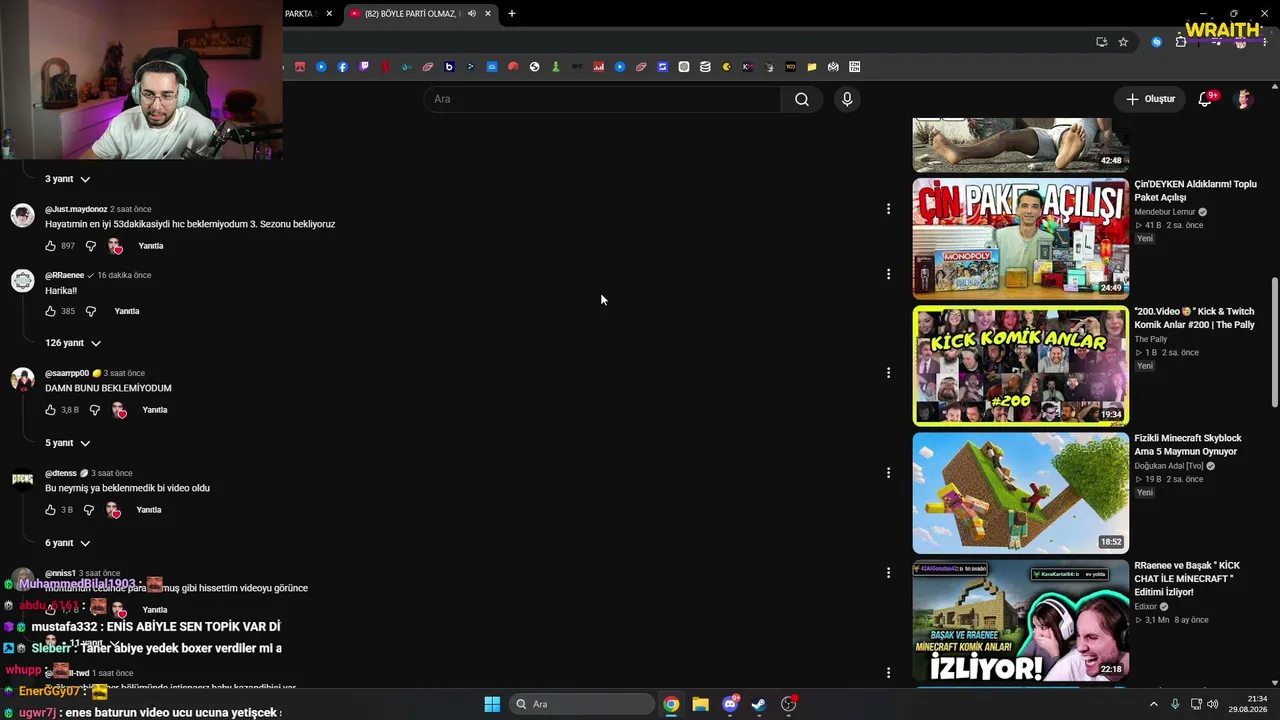The width and height of the screenshot is (1280, 720).
Task: Open the green chess pawn bookmark
Action: [x=556, y=67]
